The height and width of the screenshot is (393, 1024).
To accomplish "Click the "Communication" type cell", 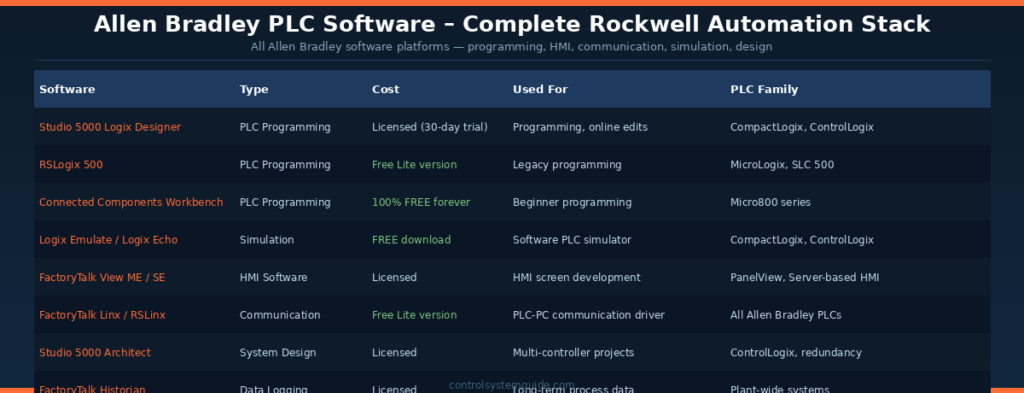I will (280, 315).
